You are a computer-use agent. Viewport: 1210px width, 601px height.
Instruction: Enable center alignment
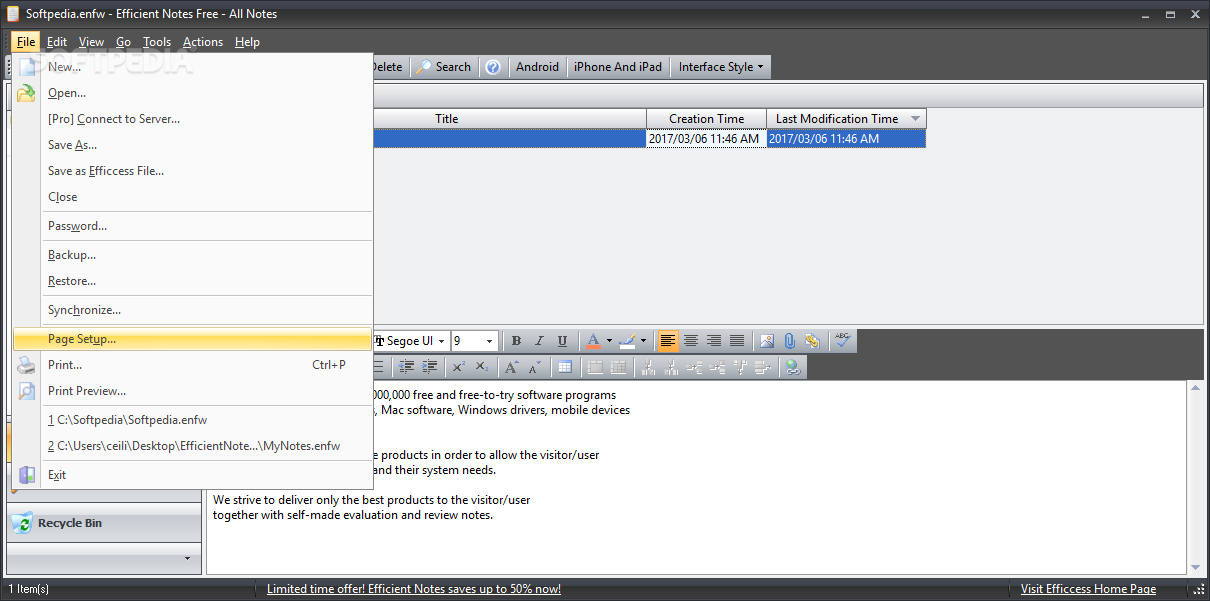coord(691,341)
